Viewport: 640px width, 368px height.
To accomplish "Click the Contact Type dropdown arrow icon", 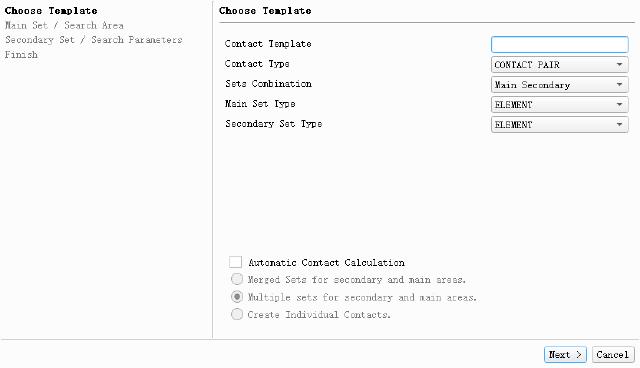I will pyautogui.click(x=619, y=64).
